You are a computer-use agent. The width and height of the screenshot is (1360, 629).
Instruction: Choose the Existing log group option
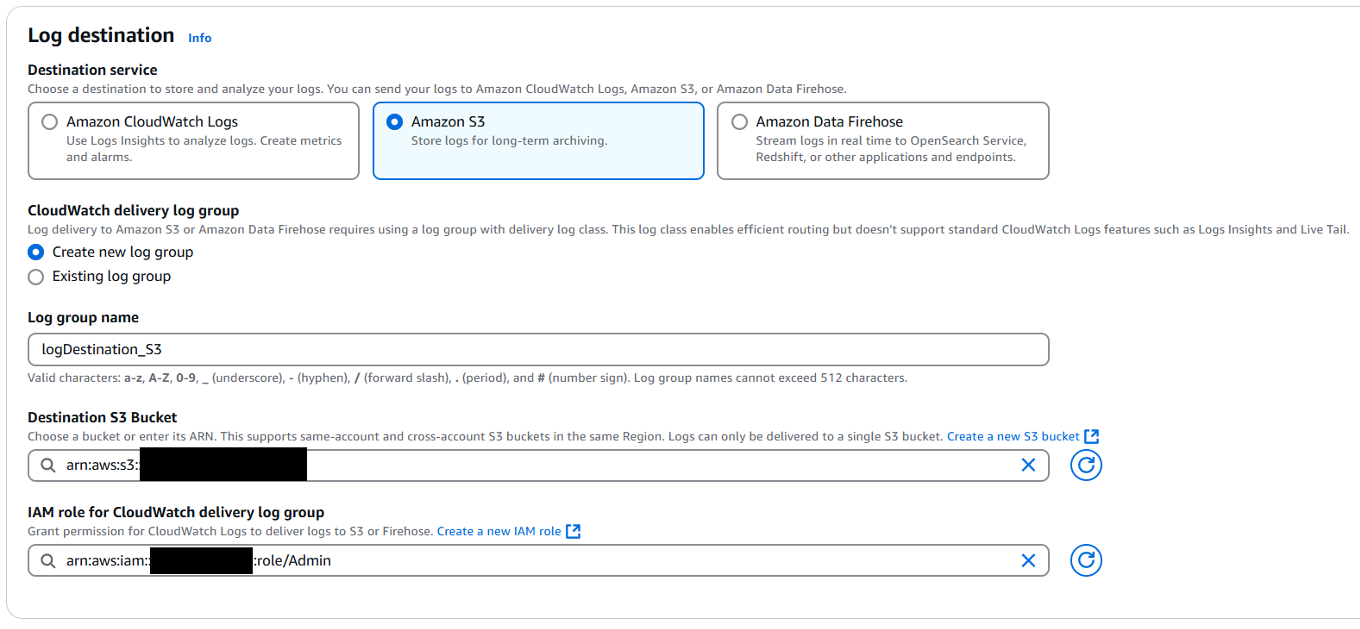click(36, 277)
